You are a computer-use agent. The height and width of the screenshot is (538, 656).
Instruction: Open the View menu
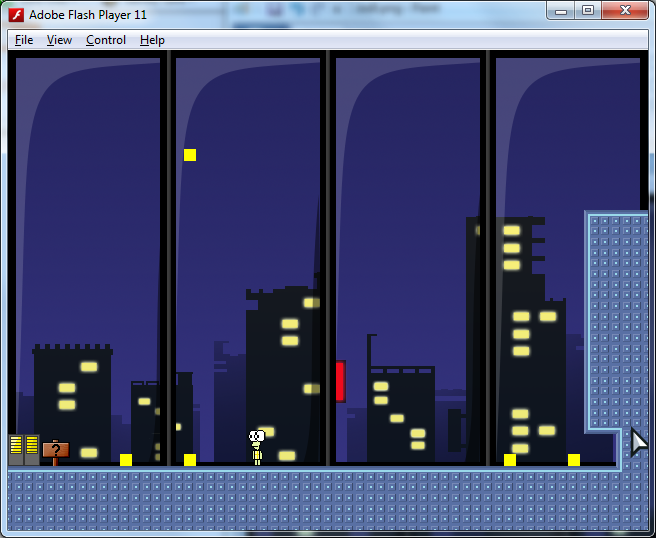click(59, 40)
